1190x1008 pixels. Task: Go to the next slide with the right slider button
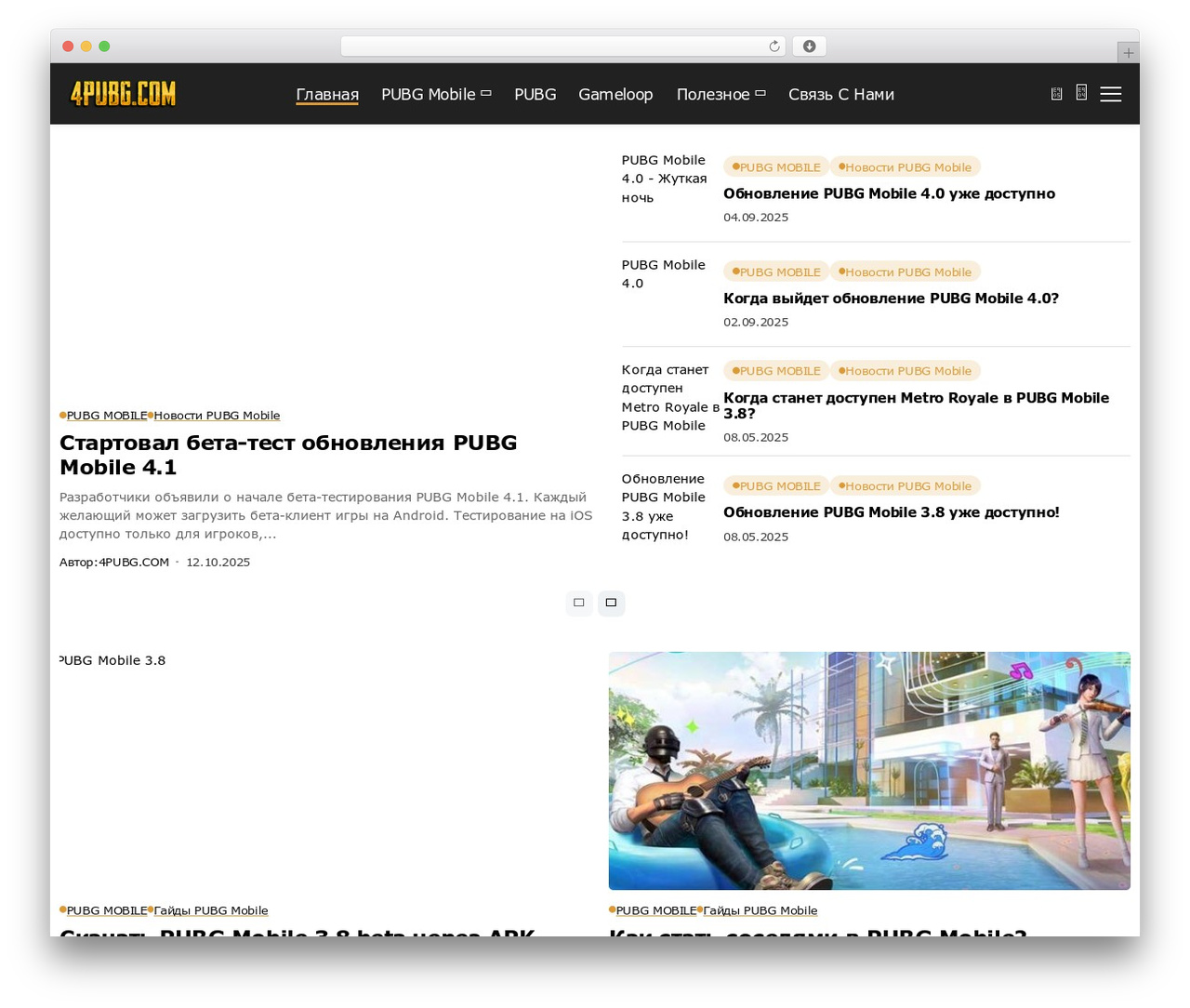[x=611, y=603]
